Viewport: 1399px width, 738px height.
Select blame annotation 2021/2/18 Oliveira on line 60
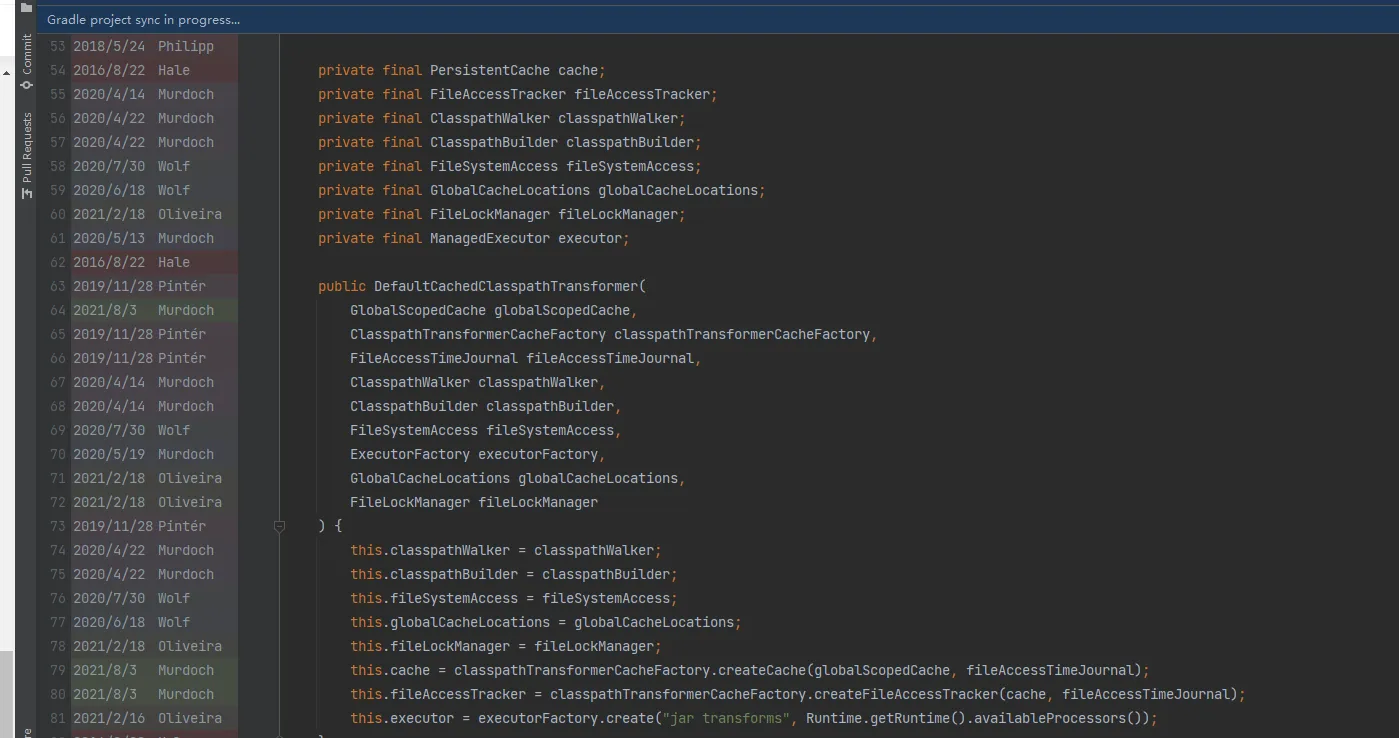pos(147,214)
